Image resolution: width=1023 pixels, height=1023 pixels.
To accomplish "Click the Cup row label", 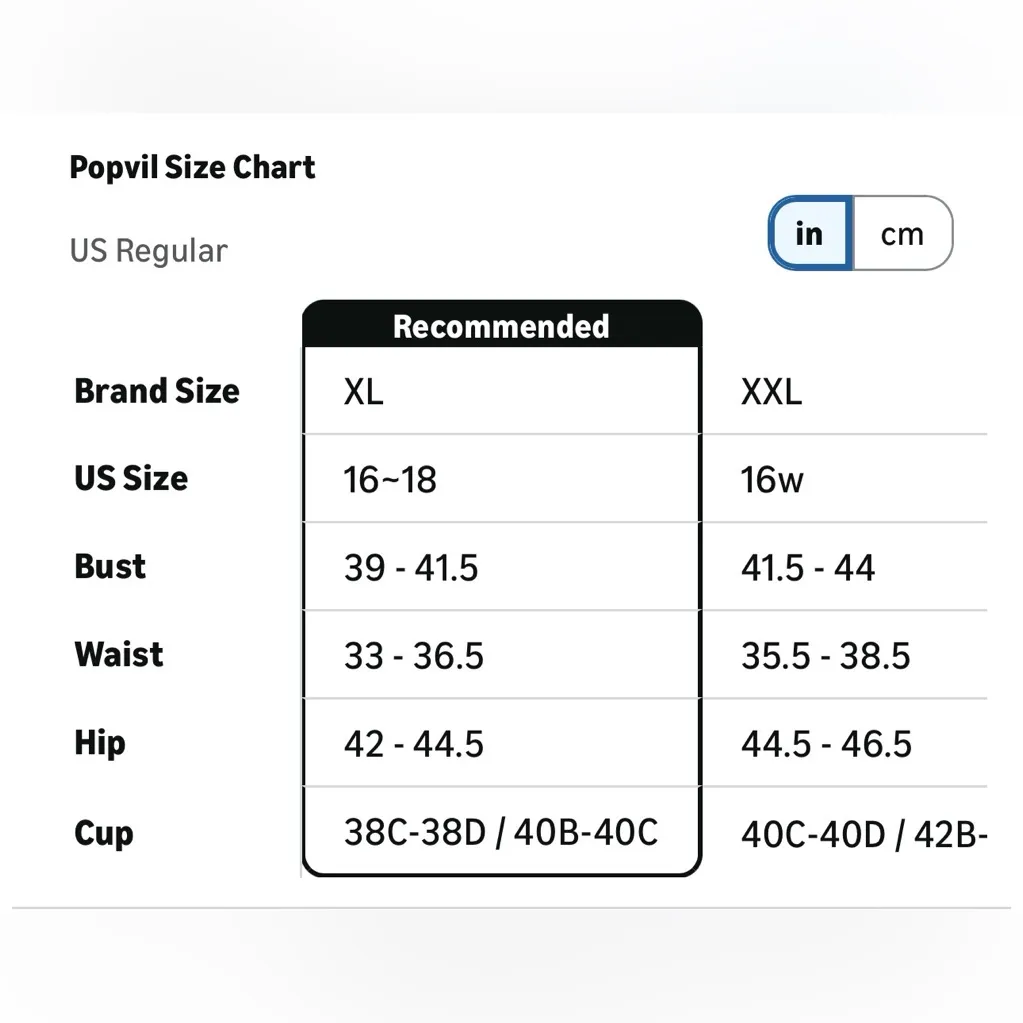I will pos(103,833).
